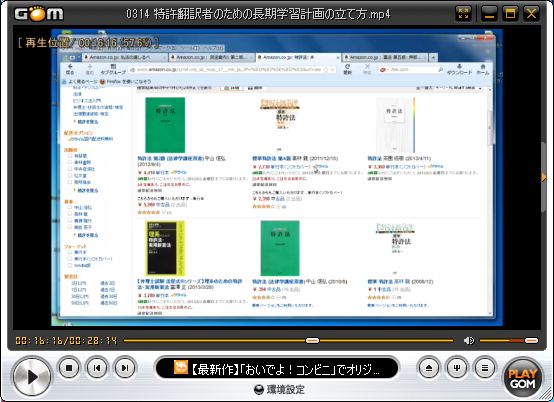This screenshot has height=402, width=554.
Task: Click the file title 0314 特許翻訳者のための長期学習計画の立て方.mp4
Action: pos(258,14)
